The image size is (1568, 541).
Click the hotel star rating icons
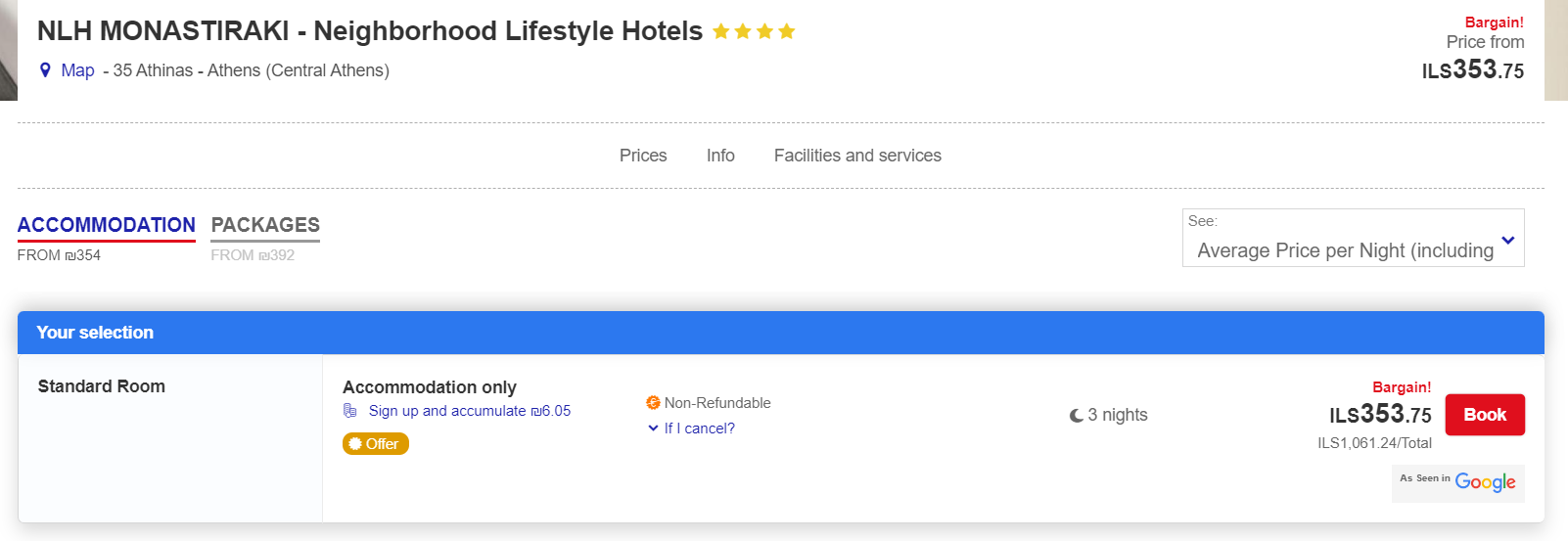tap(754, 31)
